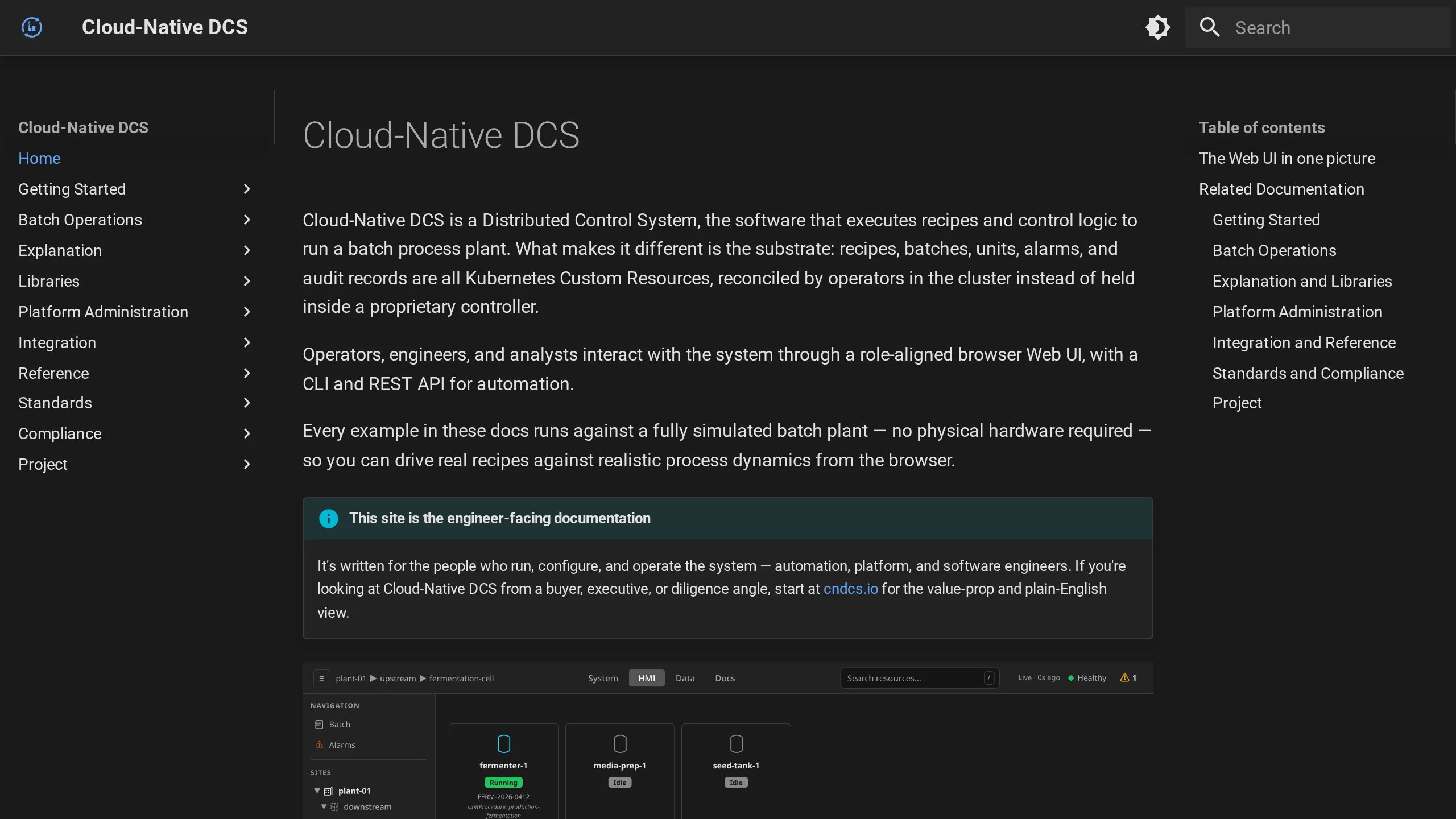Jump to Standards and Compliance section
The image size is (1456, 819).
pos(1308,373)
